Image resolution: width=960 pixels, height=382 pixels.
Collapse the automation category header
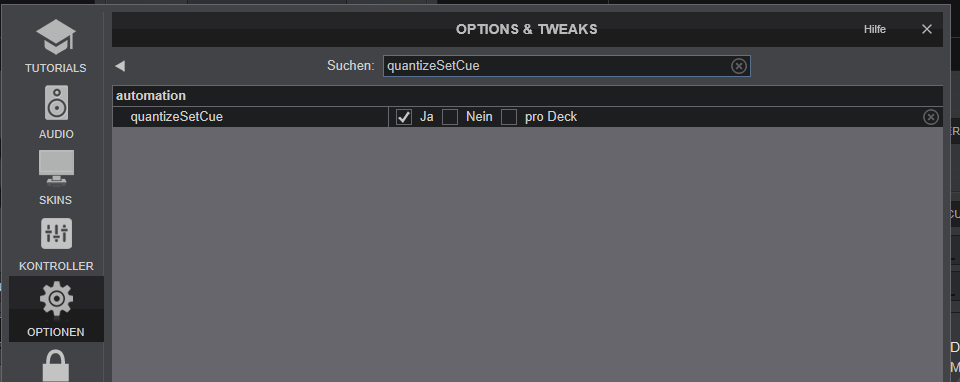tap(527, 96)
